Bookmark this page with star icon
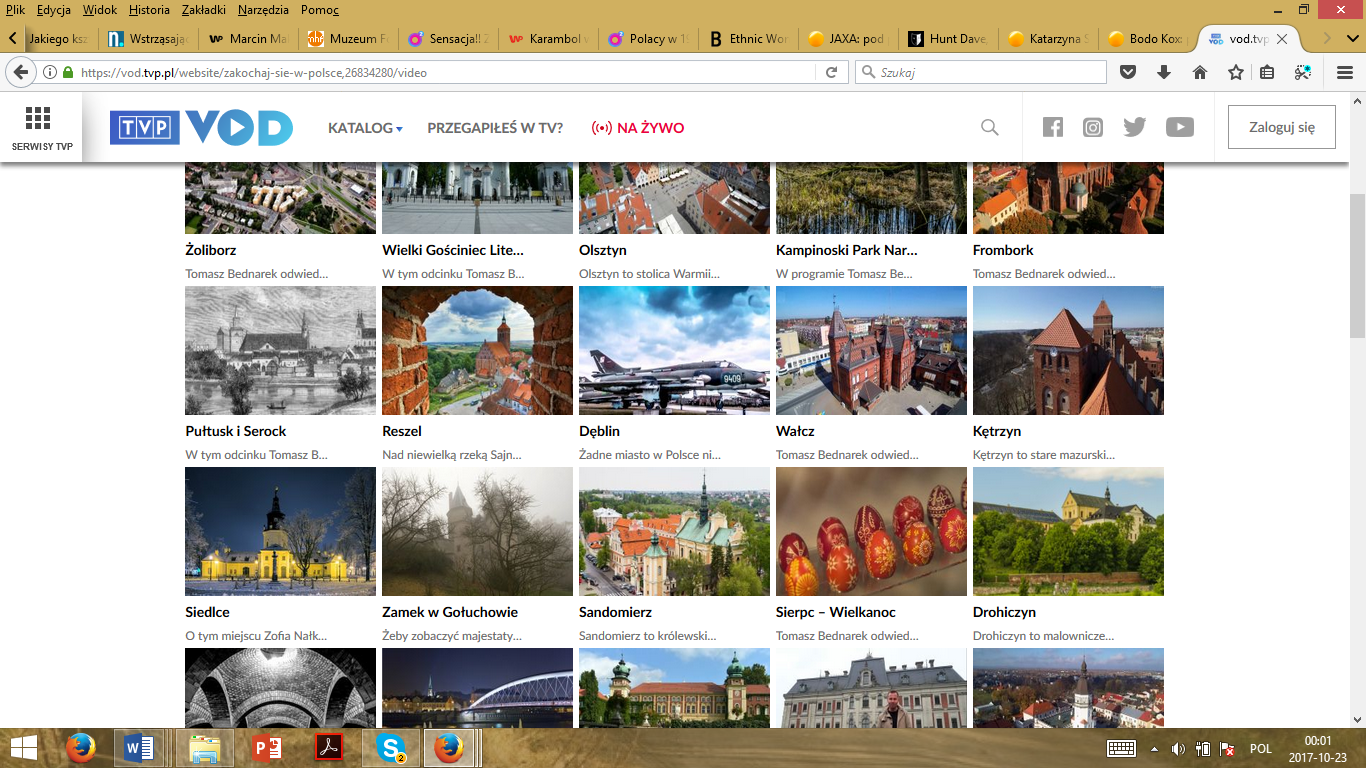This screenshot has width=1366, height=768. (x=1236, y=72)
